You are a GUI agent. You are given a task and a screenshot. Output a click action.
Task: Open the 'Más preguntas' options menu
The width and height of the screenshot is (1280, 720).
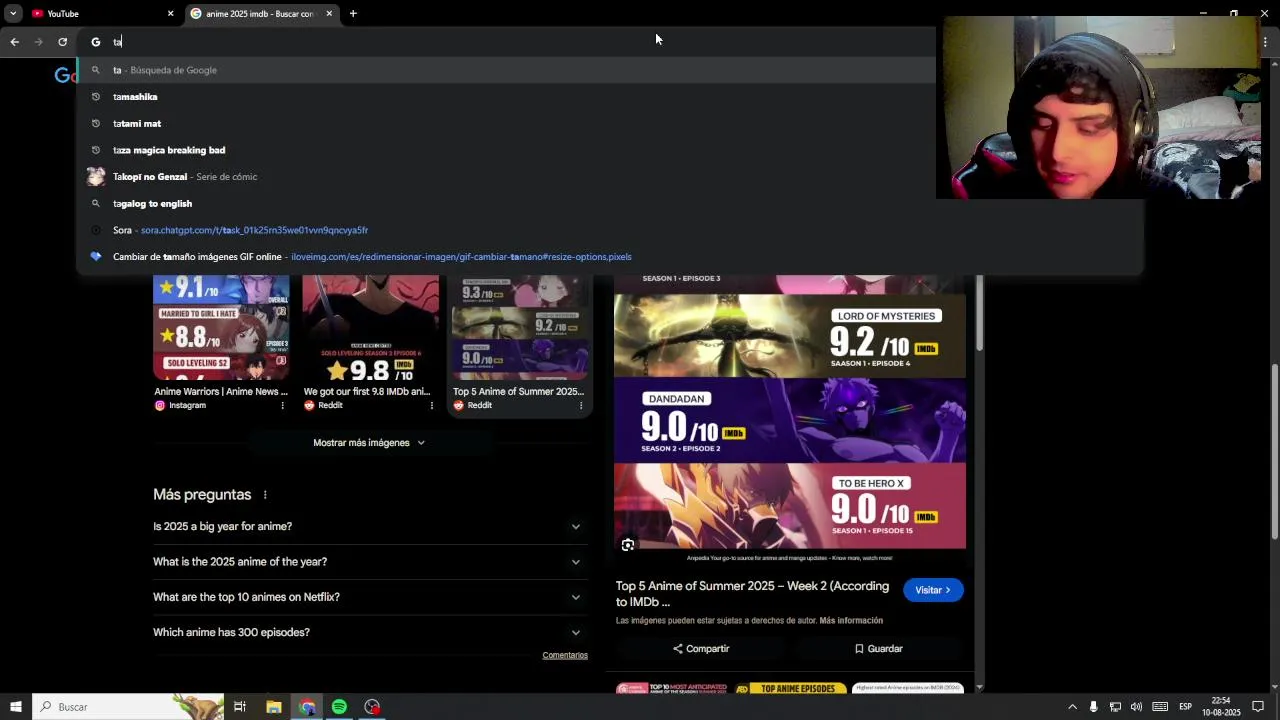[x=265, y=495]
